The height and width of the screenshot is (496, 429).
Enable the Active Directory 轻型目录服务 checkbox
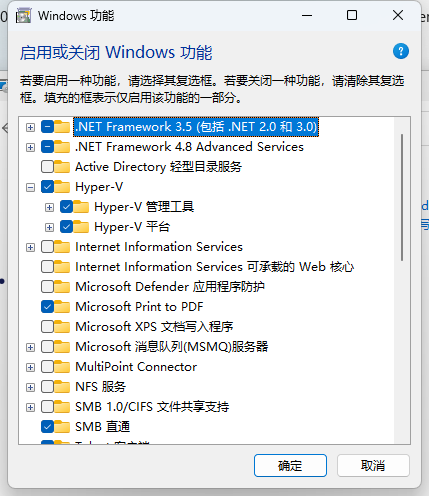(47, 167)
